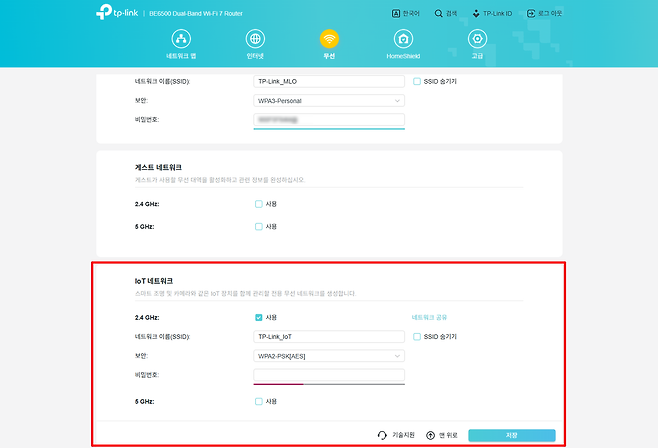The height and width of the screenshot is (448, 658).
Task: Open the HomeShield icon
Action: pos(403,40)
